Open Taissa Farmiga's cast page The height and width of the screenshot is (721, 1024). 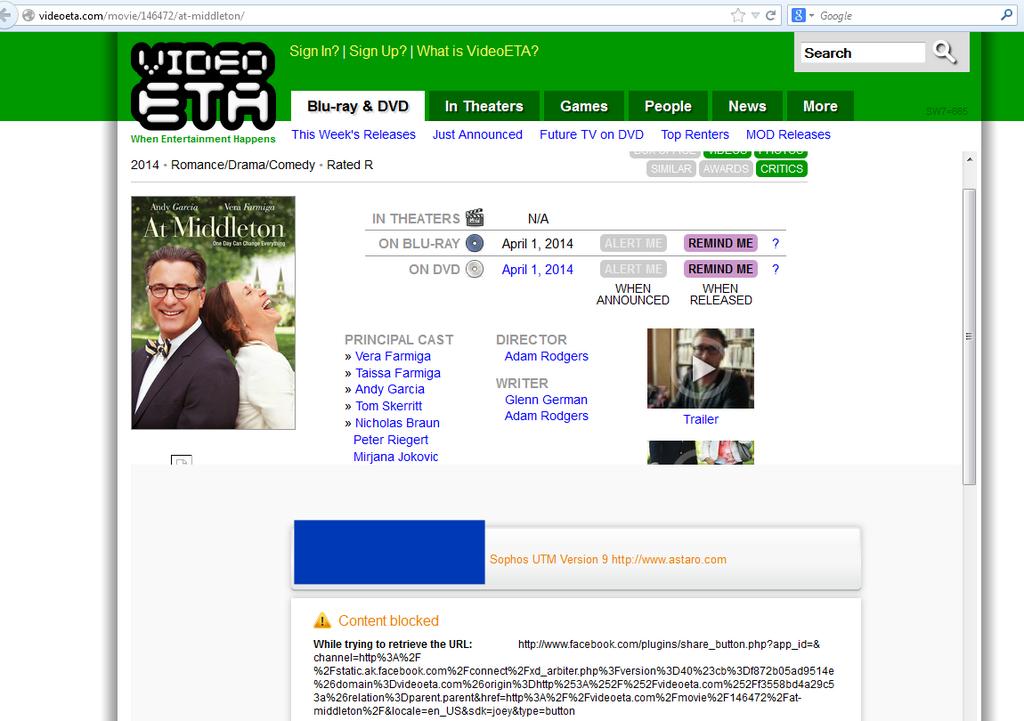click(x=398, y=373)
